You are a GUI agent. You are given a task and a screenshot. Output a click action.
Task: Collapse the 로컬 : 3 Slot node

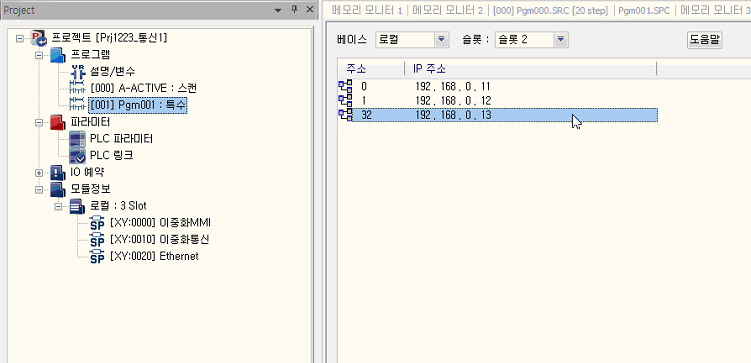pos(58,206)
